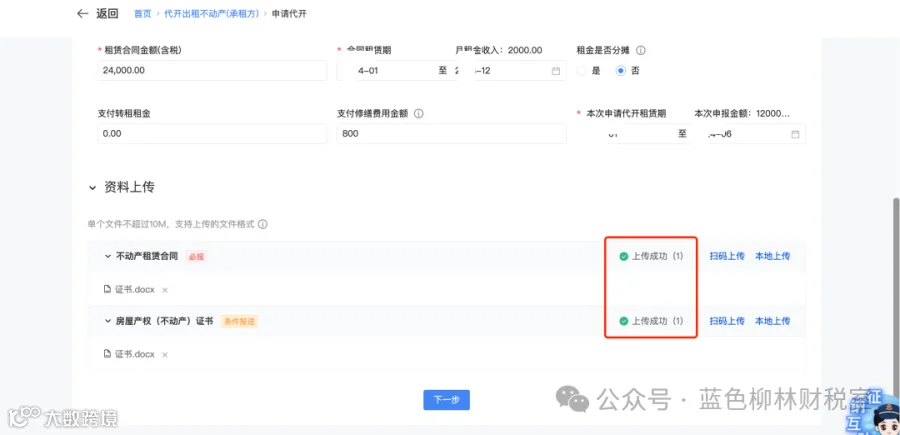The width and height of the screenshot is (900, 435).
Task: Collapse the 资料上传 section
Action: tap(92, 188)
